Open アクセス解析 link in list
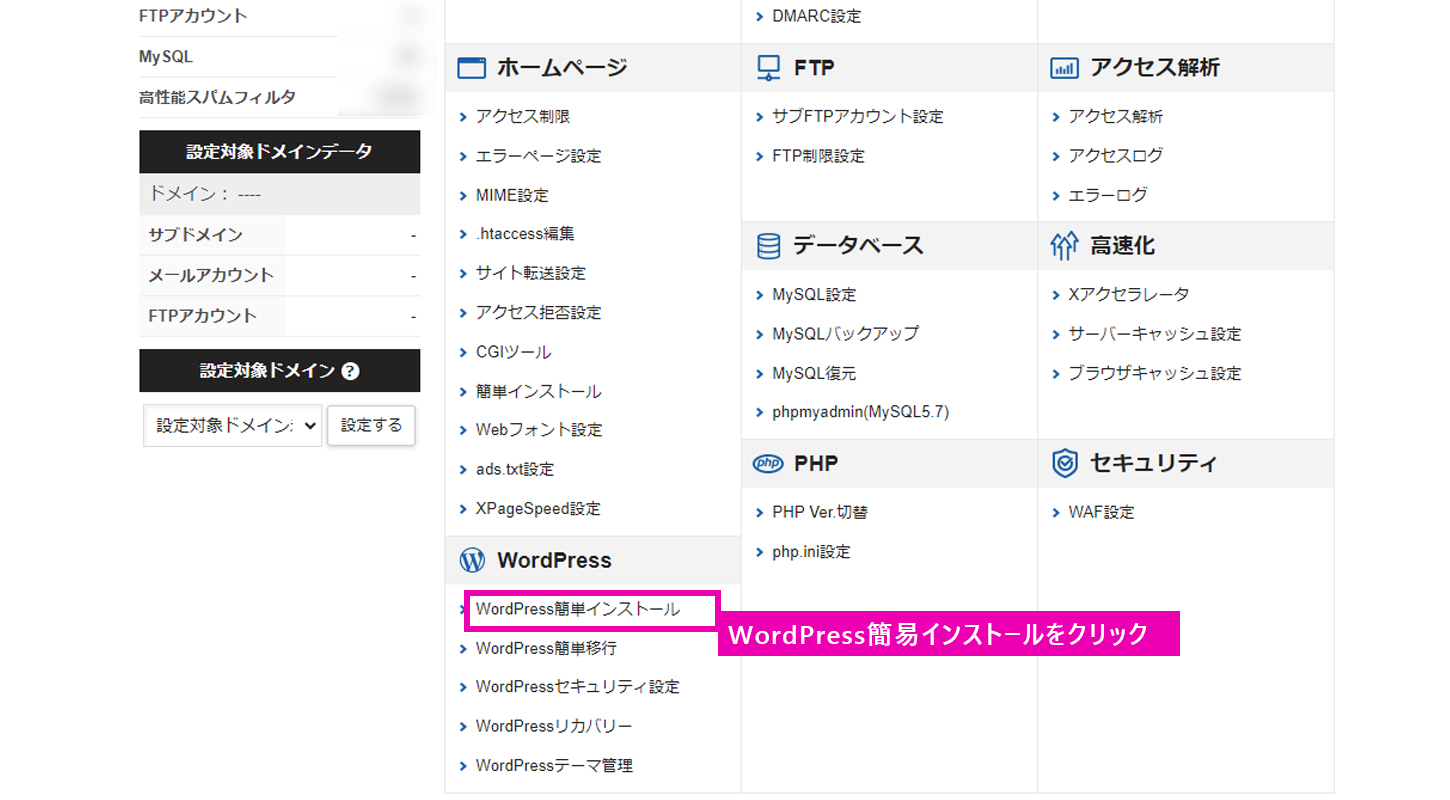 [1116, 117]
